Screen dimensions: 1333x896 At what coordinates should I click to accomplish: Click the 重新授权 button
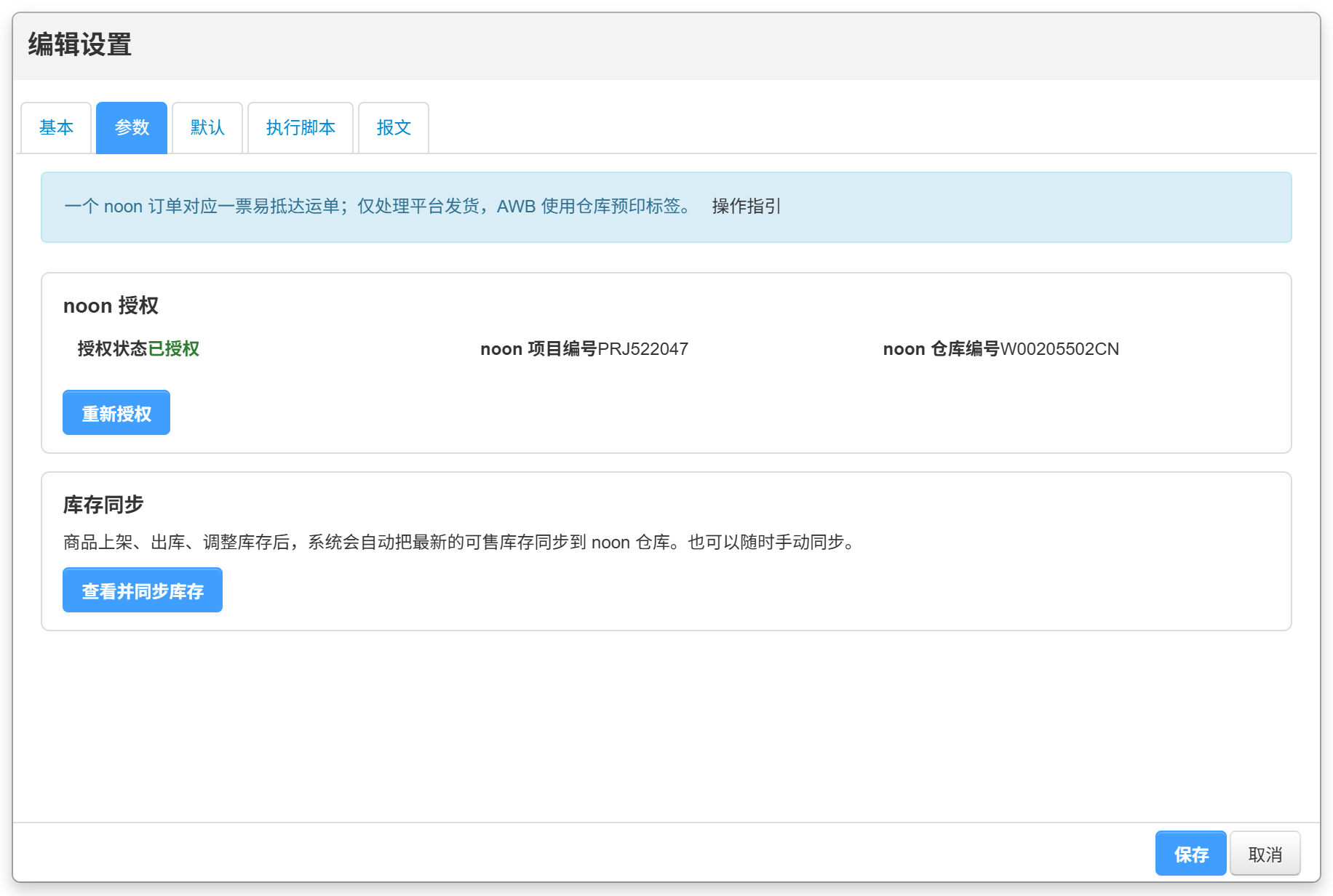116,413
